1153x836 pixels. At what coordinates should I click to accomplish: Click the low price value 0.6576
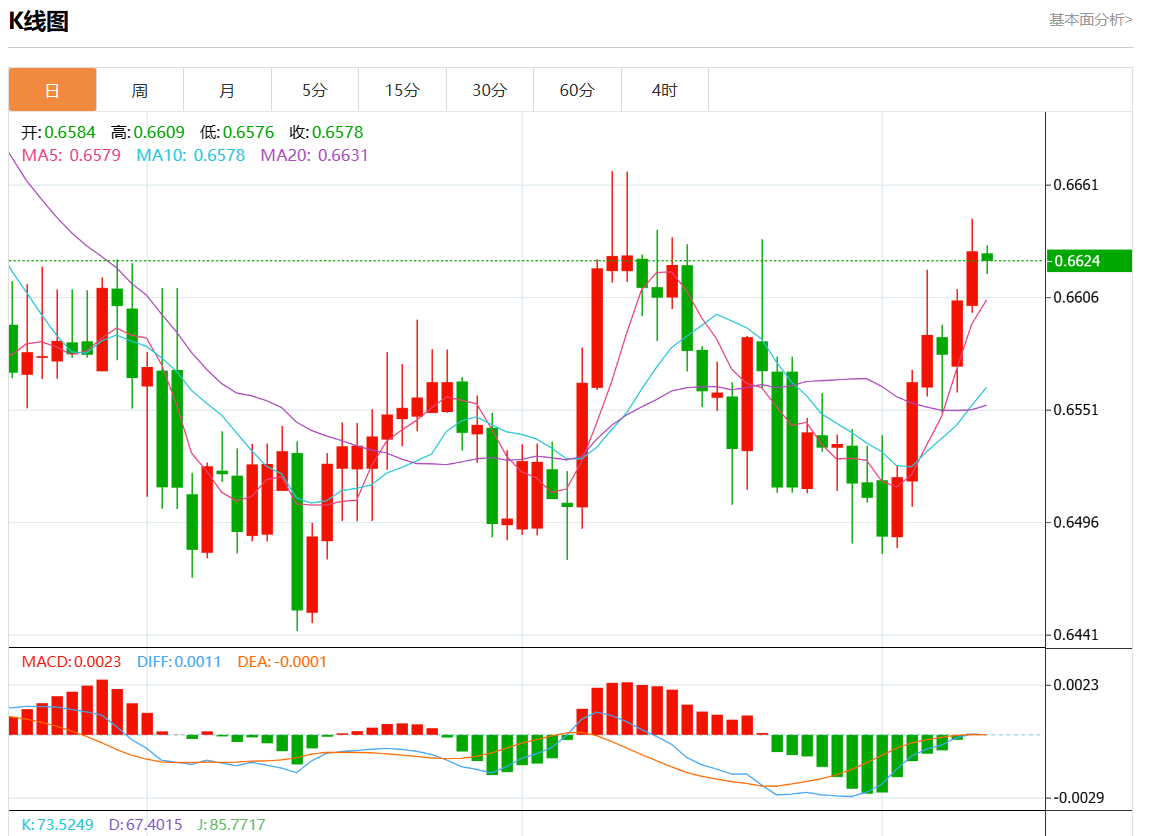pos(249,132)
